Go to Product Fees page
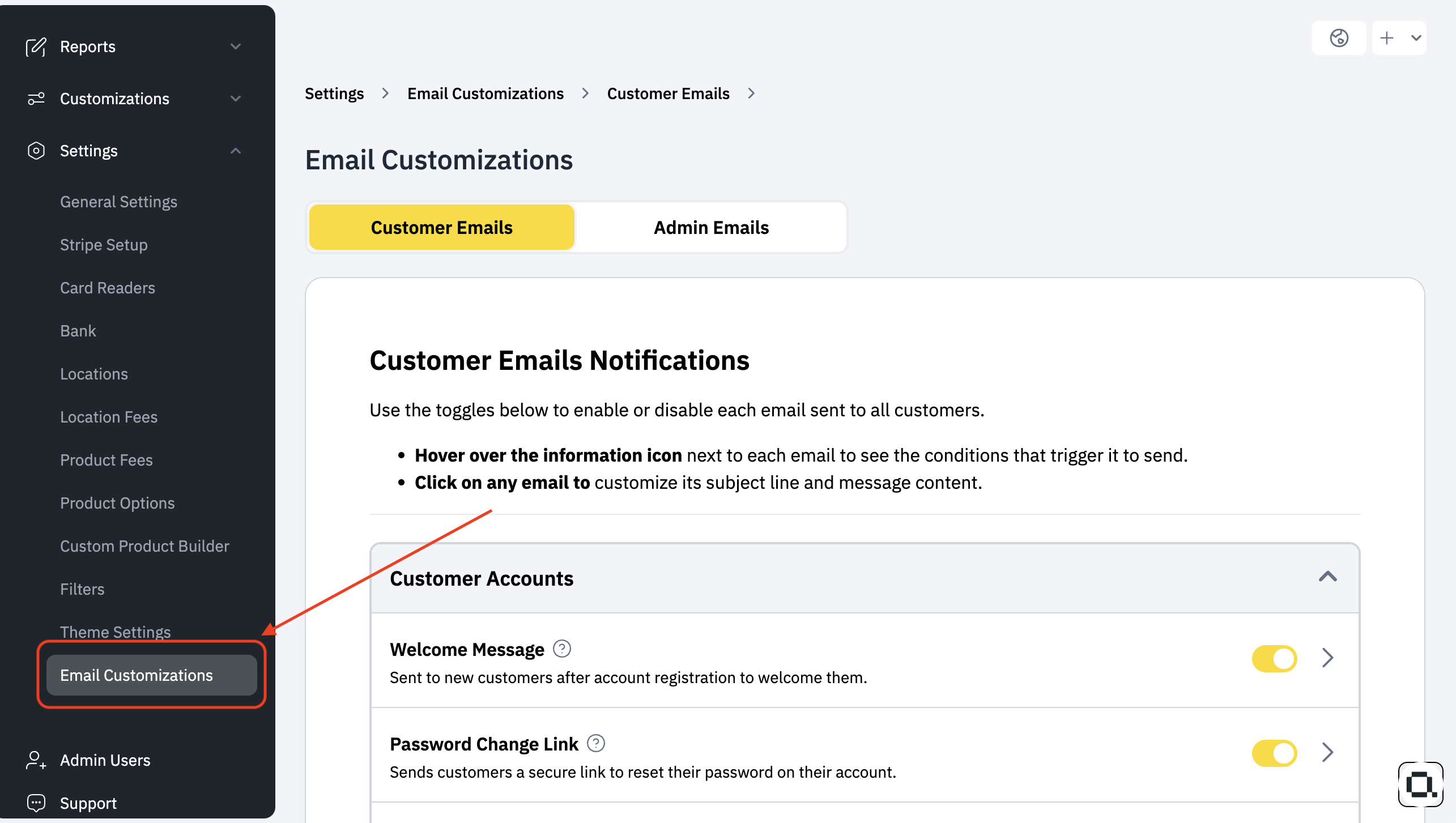 pos(107,460)
